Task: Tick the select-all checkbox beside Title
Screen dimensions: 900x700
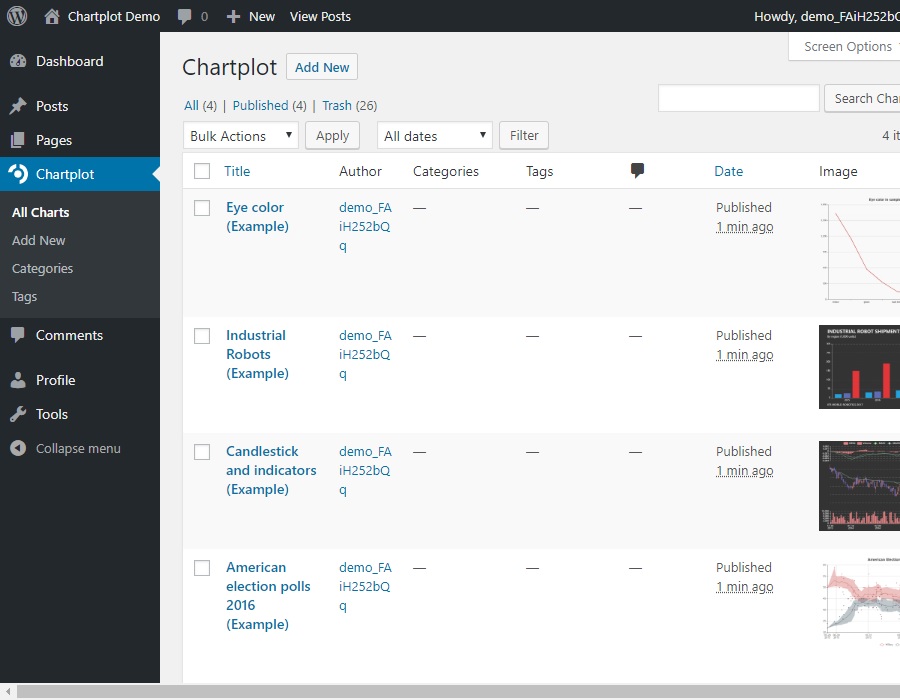Action: [202, 171]
